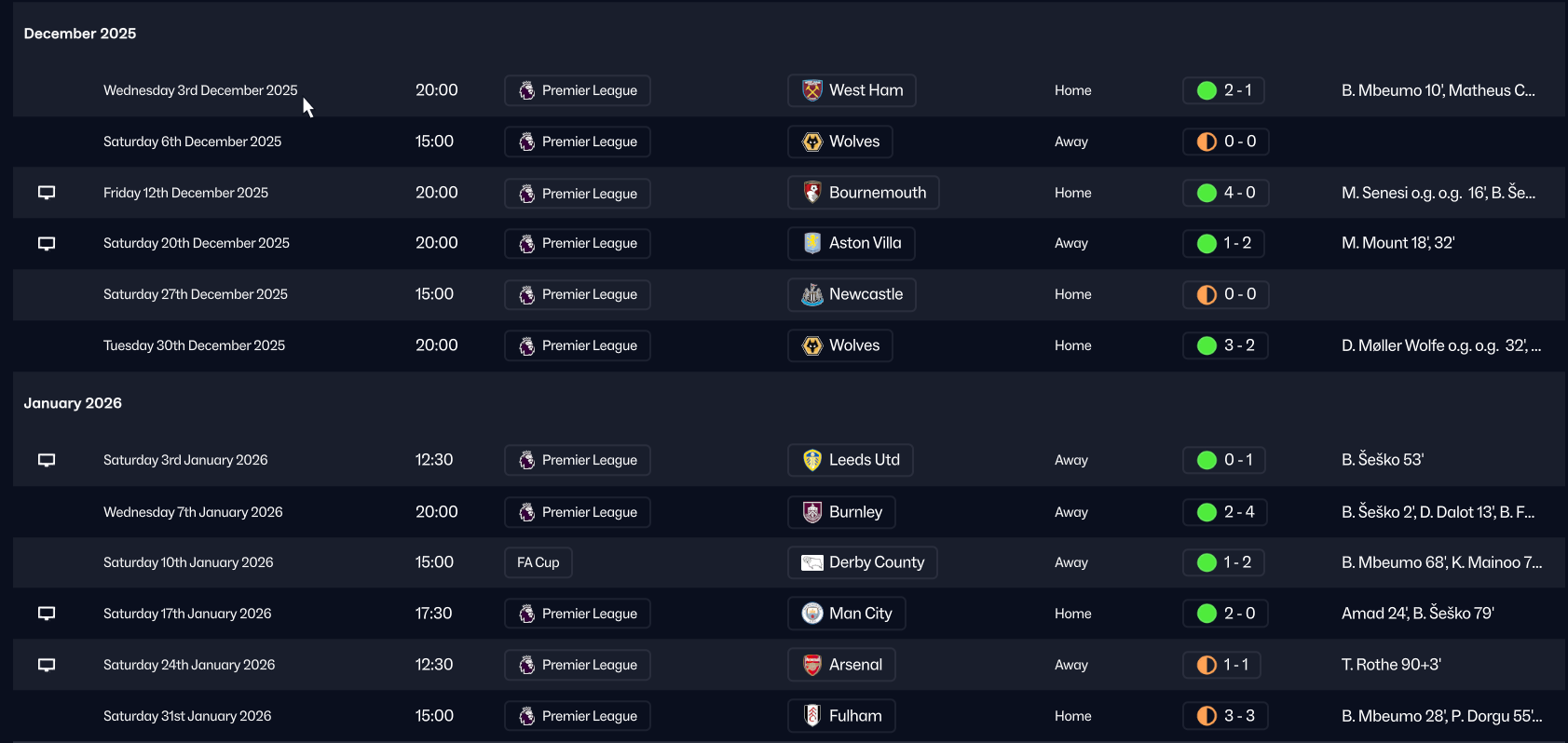The image size is (1568, 743).
Task: View the 4-0 Bournemouth match result
Action: [1226, 193]
